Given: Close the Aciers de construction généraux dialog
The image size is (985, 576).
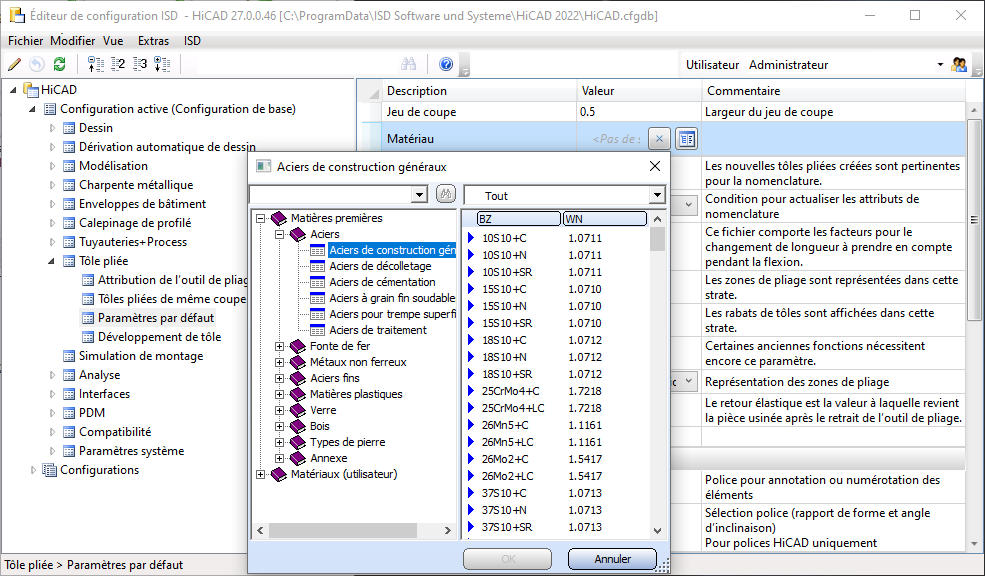Looking at the screenshot, I should pos(655,166).
